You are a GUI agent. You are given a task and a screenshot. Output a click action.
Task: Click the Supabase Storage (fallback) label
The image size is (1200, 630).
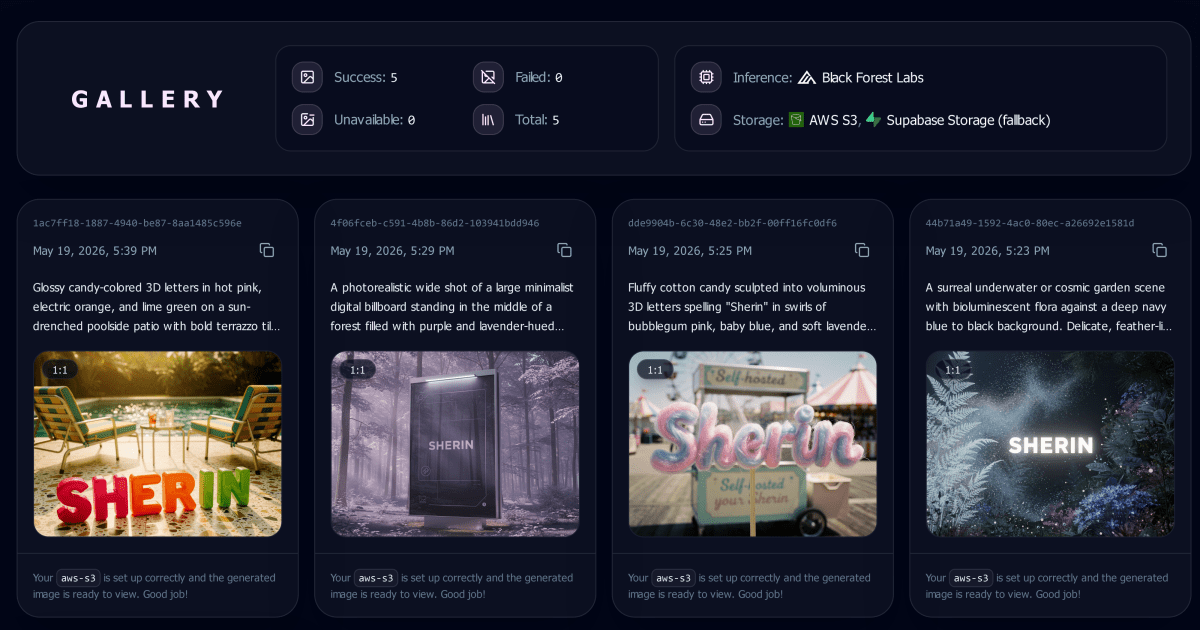point(968,120)
